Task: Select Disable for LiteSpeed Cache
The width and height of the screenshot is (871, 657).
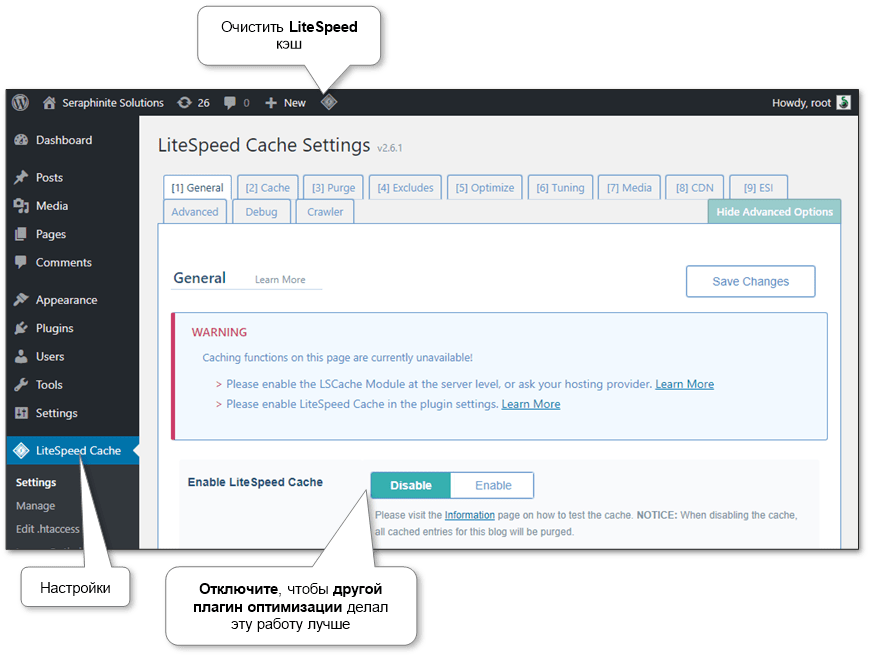Action: tap(411, 485)
